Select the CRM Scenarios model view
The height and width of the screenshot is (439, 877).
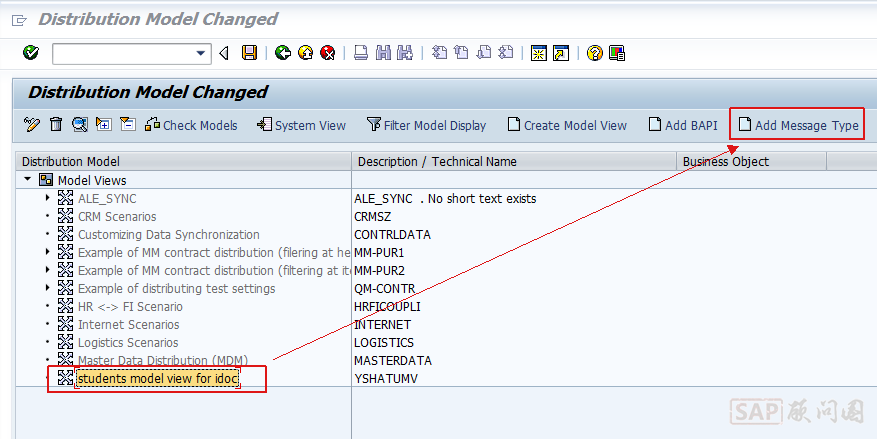tap(117, 216)
